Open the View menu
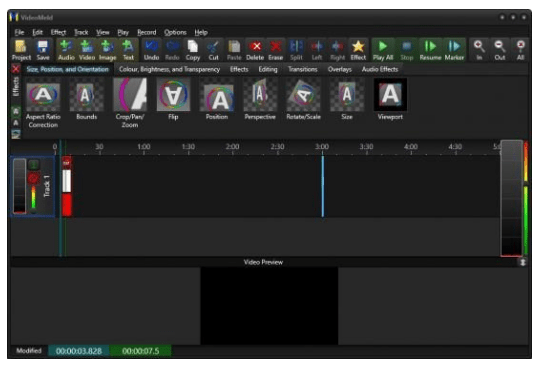Image resolution: width=536 pixels, height=367 pixels. tap(102, 32)
